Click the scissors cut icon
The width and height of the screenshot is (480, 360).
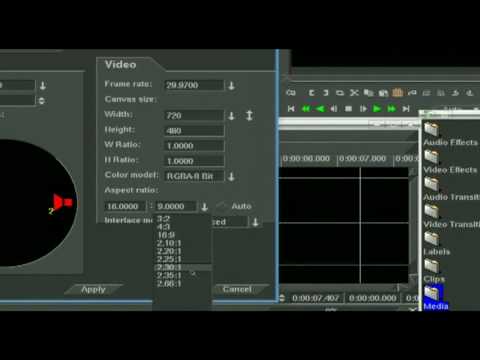[354, 93]
